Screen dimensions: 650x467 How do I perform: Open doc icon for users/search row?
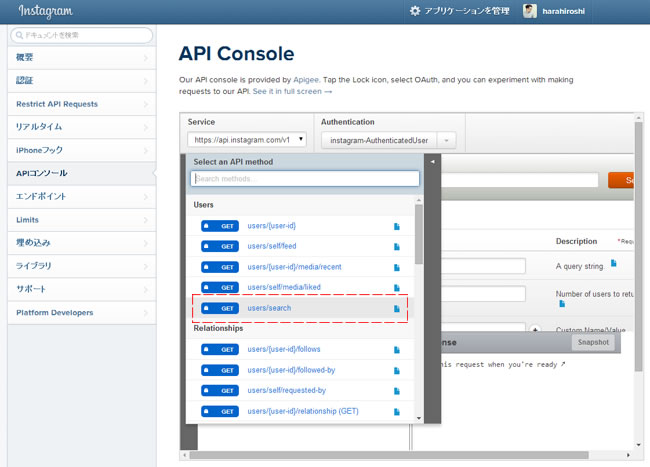point(397,309)
